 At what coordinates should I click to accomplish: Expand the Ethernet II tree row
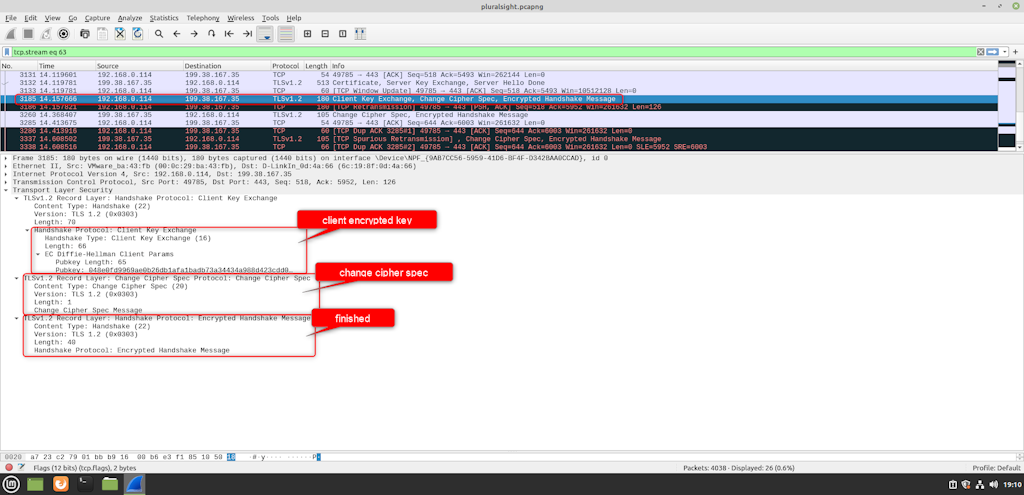point(6,166)
